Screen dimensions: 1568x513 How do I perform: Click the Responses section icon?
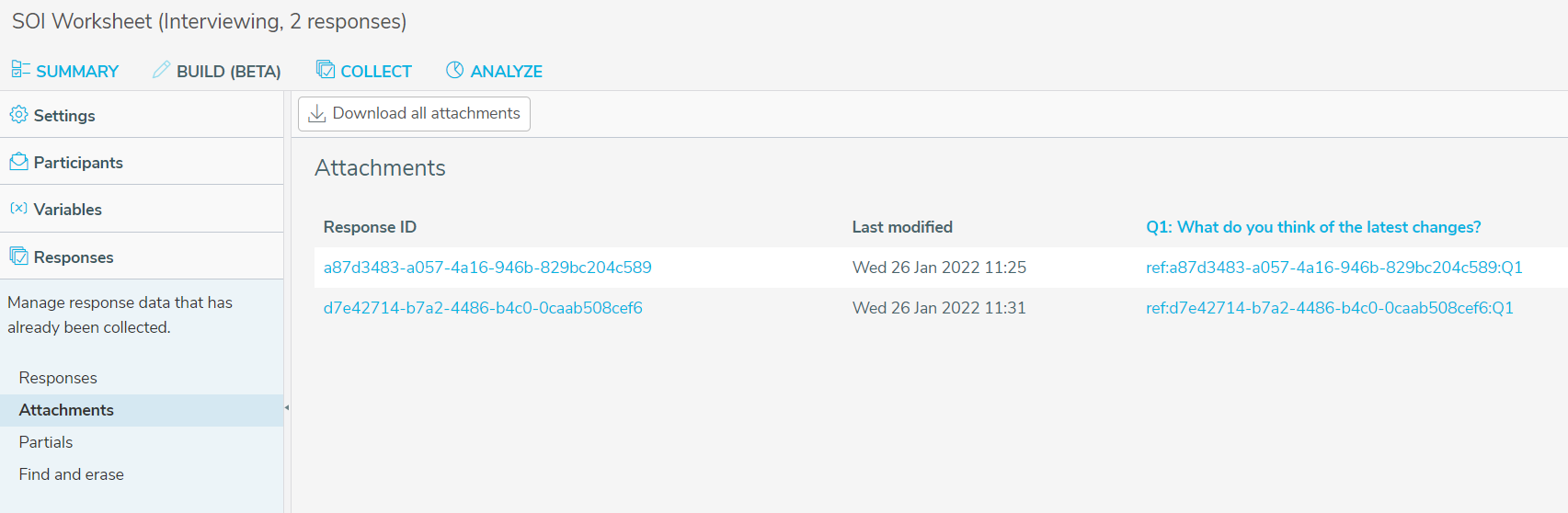(x=18, y=256)
